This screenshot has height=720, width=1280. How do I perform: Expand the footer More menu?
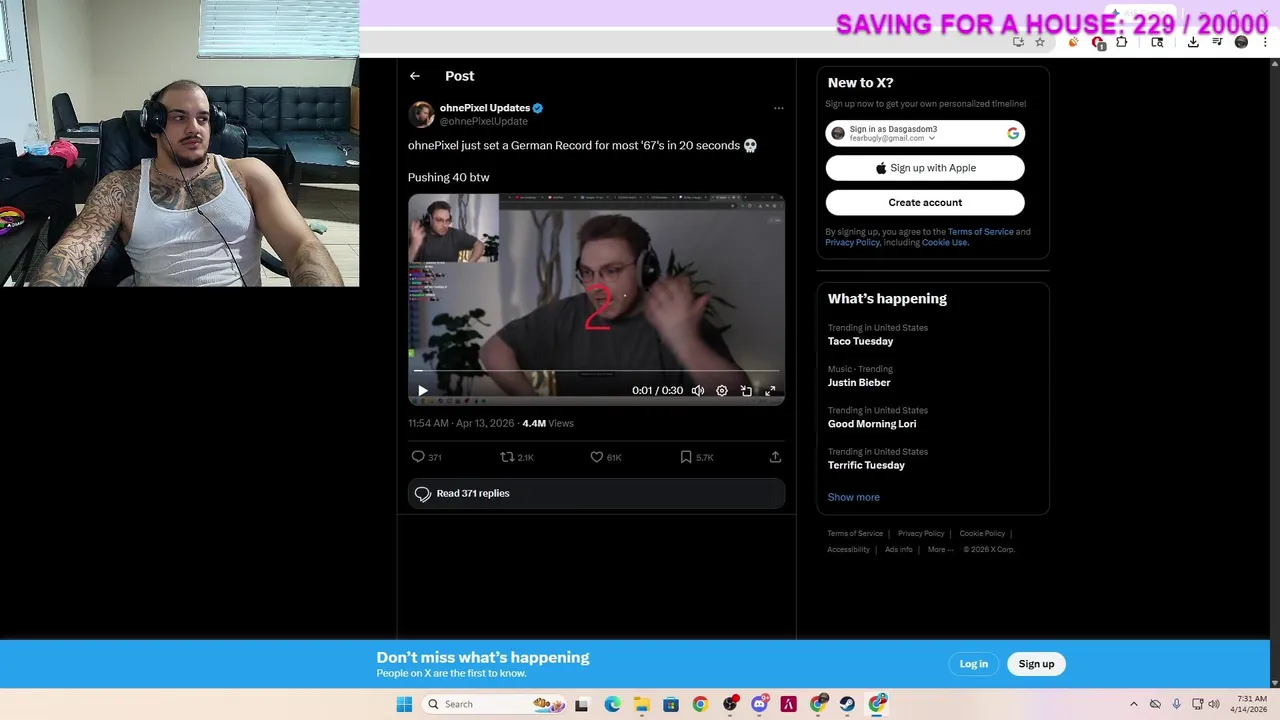(x=940, y=549)
